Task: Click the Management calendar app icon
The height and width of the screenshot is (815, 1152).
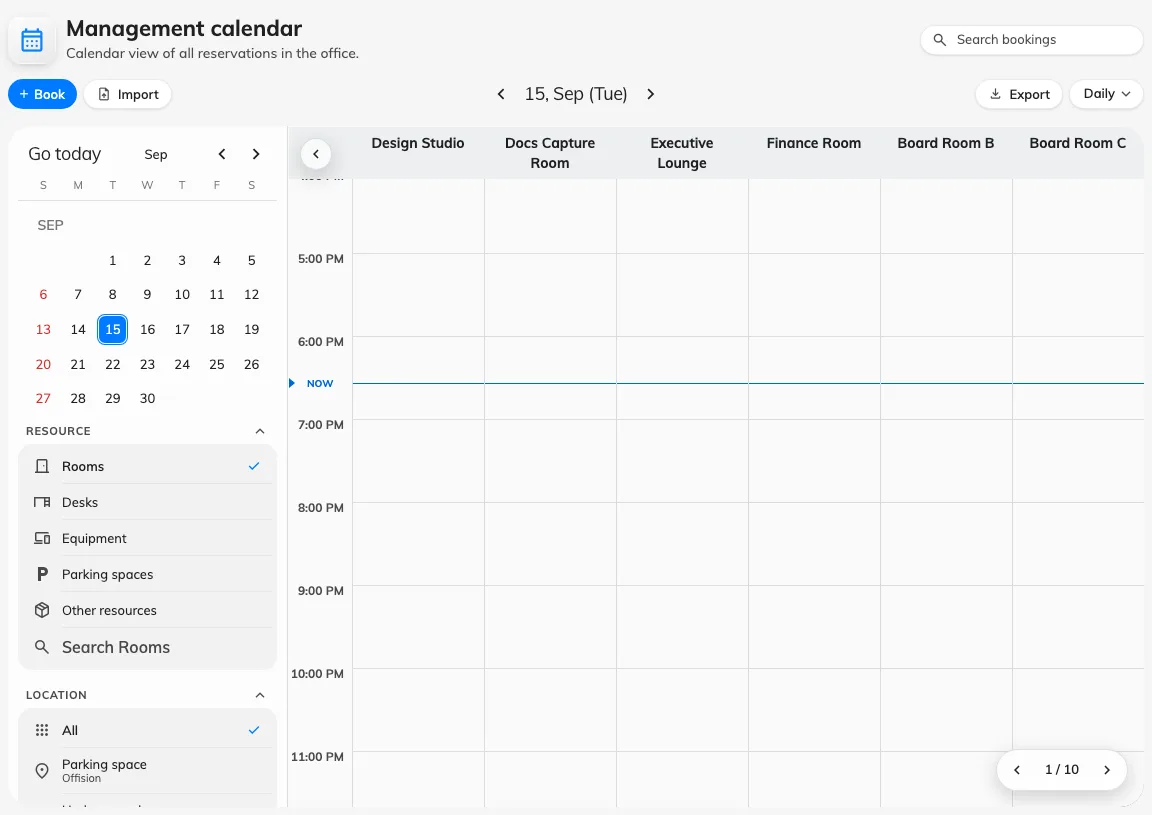Action: [32, 40]
